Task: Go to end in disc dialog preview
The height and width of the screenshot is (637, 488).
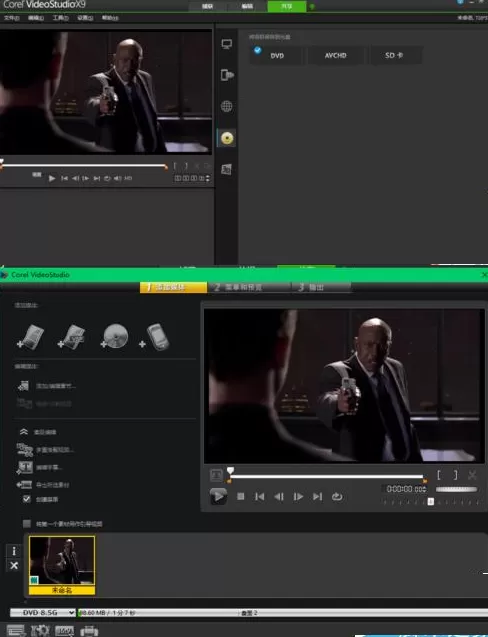Action: (x=317, y=496)
